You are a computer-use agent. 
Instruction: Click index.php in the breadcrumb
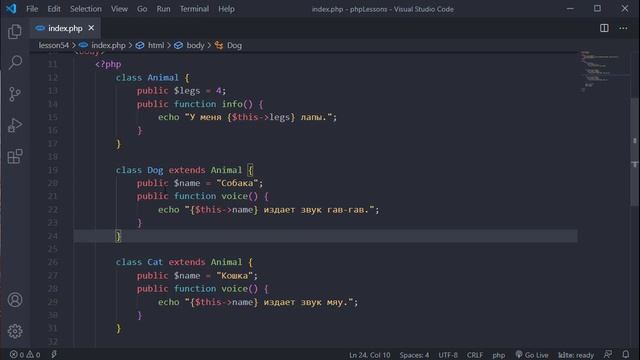coord(108,45)
